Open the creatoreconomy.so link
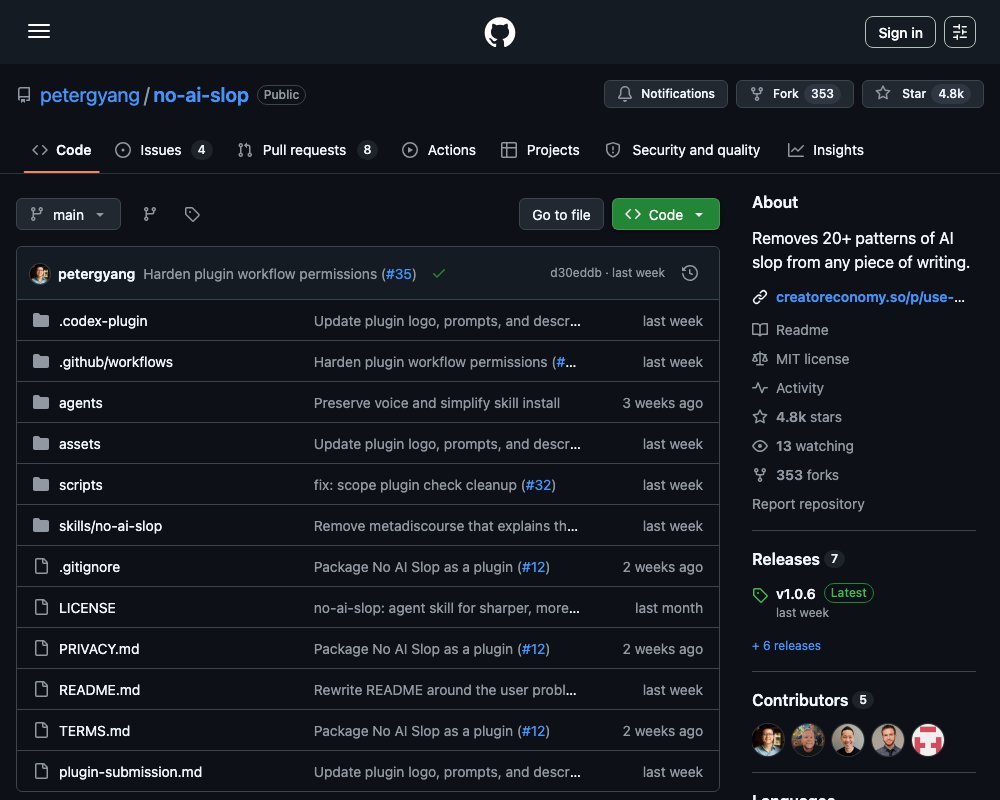The height and width of the screenshot is (800, 1000). tap(870, 297)
